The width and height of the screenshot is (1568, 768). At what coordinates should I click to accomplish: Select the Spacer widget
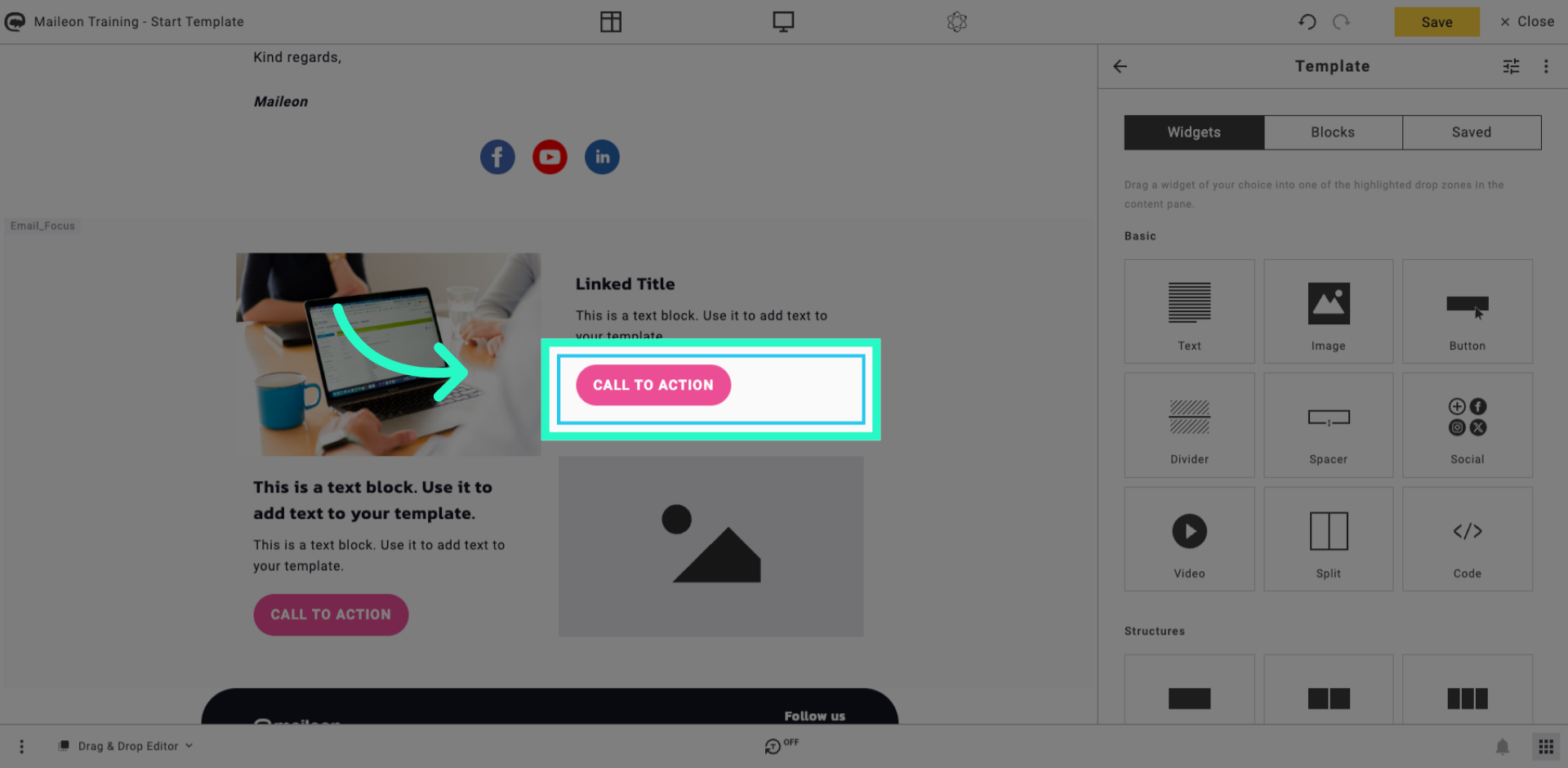coord(1328,425)
